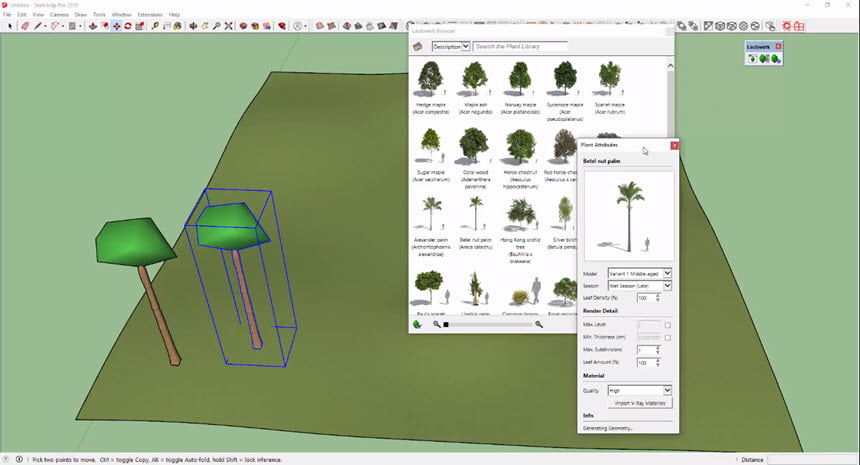860x465 pixels.
Task: Click zoom-out magnifier in Laubwerk Browser
Action: point(437,325)
